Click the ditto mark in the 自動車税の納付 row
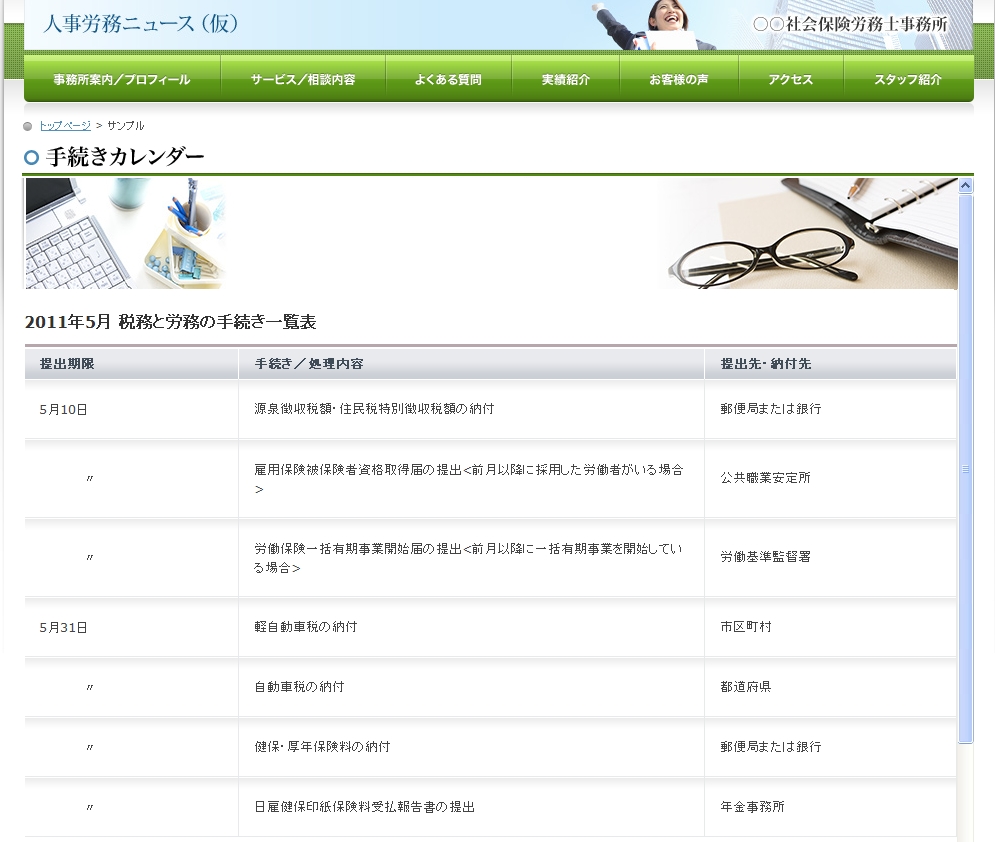The image size is (995, 842). (x=89, y=687)
